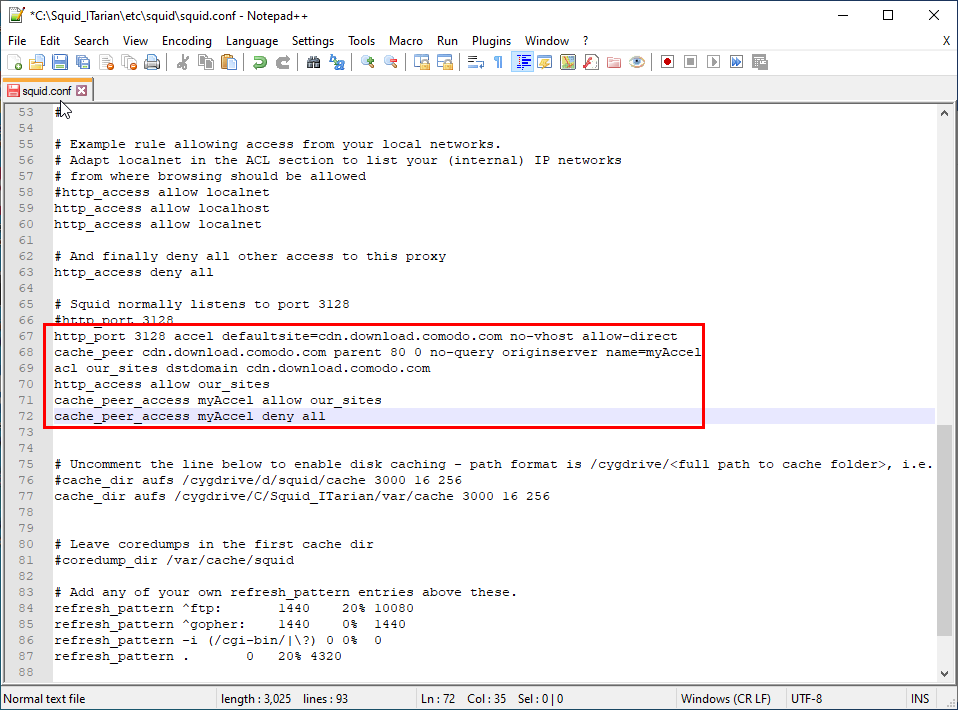Open the Macro menu

point(406,41)
